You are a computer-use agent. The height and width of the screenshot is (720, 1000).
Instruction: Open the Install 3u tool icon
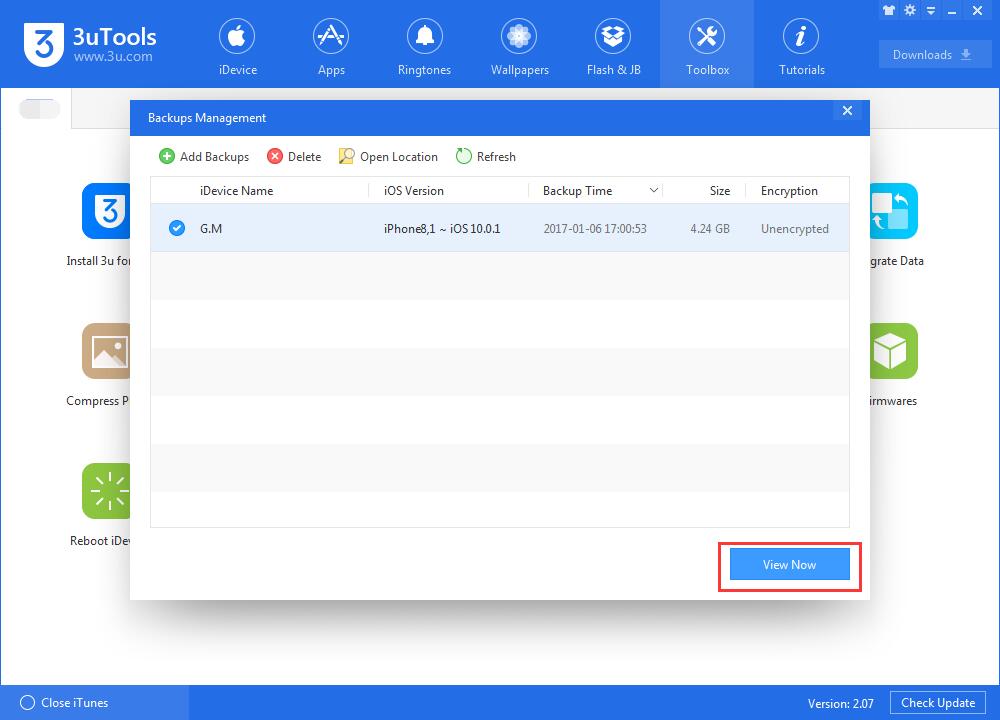[x=106, y=211]
